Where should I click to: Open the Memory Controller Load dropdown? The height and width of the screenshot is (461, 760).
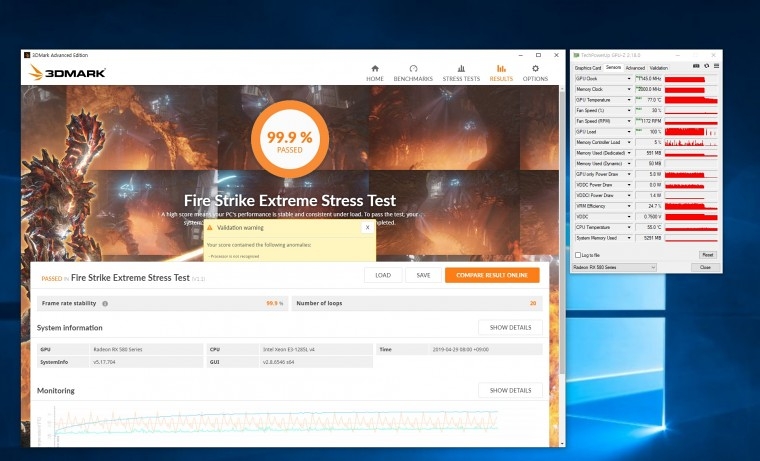coord(629,143)
